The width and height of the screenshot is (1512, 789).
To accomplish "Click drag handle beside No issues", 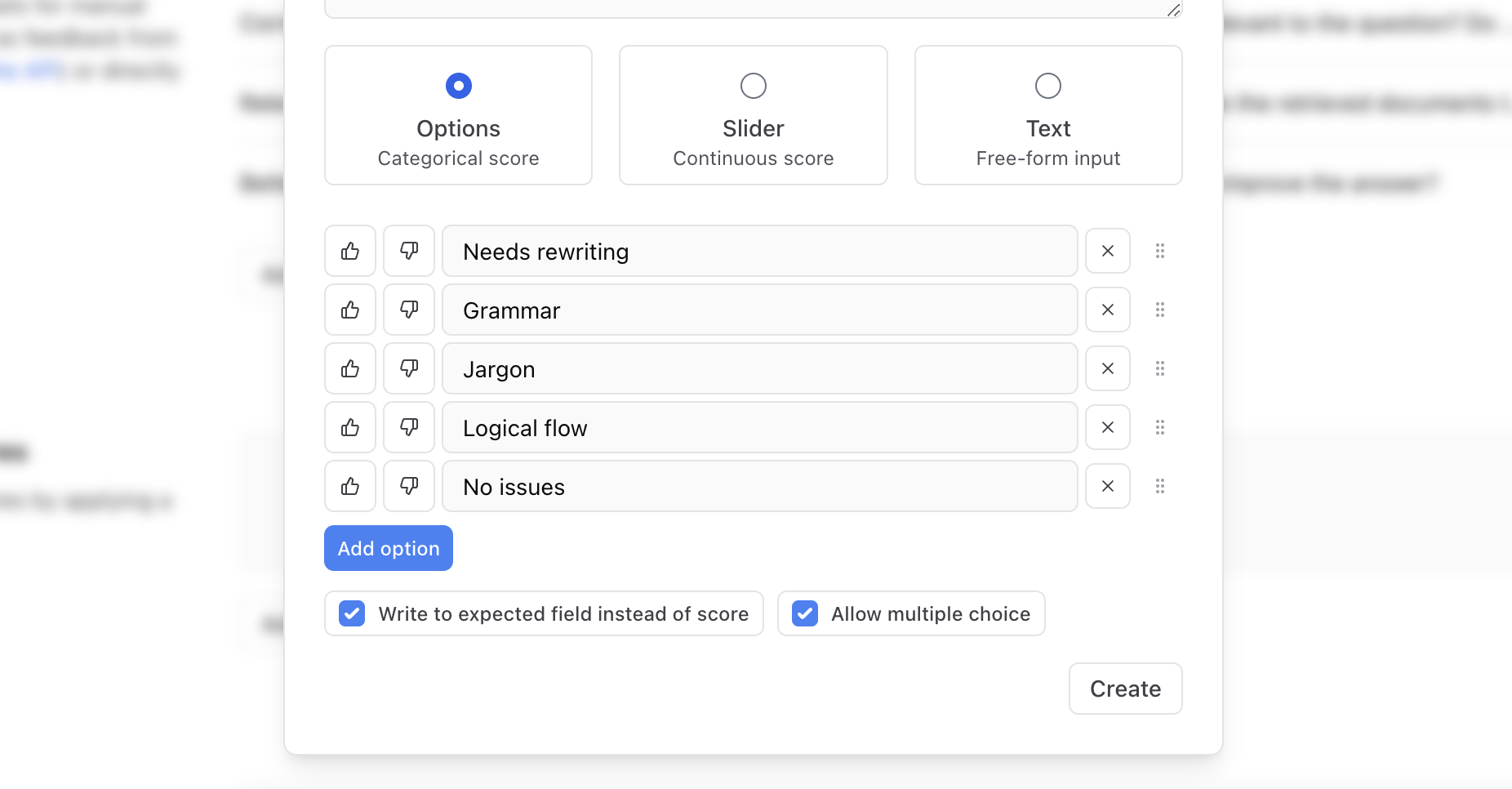I will [x=1160, y=486].
